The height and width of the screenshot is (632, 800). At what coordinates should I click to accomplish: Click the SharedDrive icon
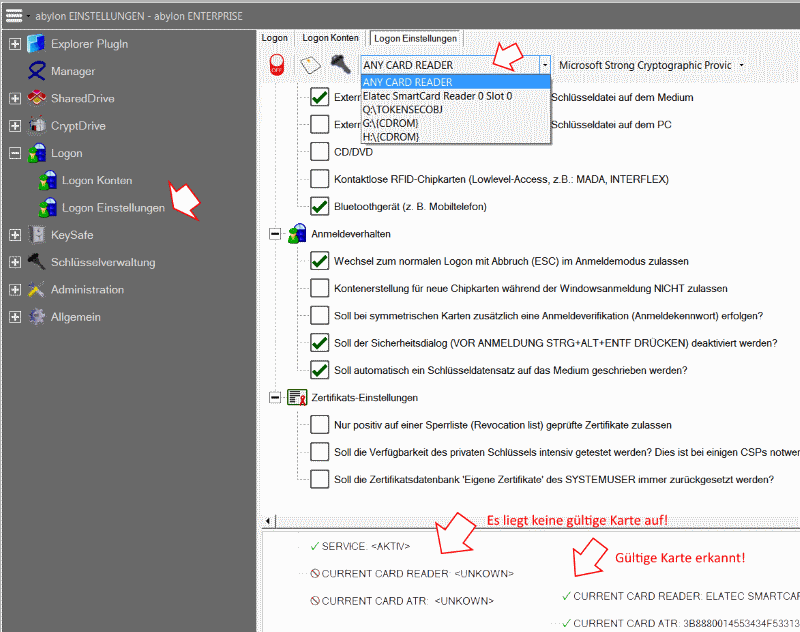(36, 98)
